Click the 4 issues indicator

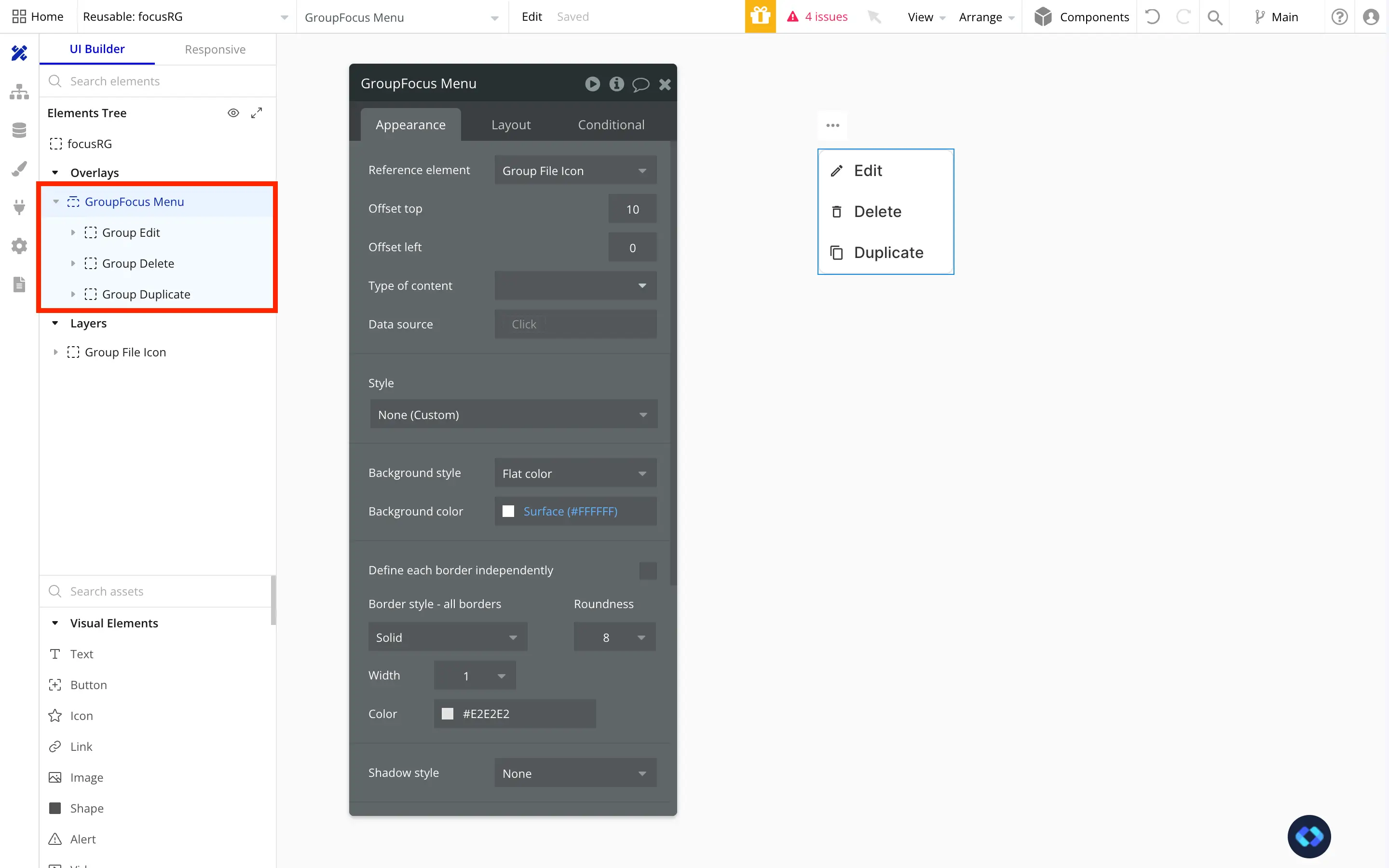[817, 17]
